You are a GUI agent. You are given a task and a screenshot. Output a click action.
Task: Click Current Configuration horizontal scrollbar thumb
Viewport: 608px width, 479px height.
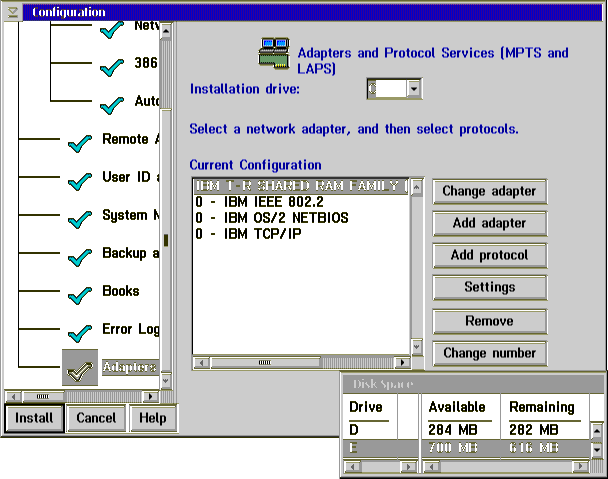pos(265,363)
